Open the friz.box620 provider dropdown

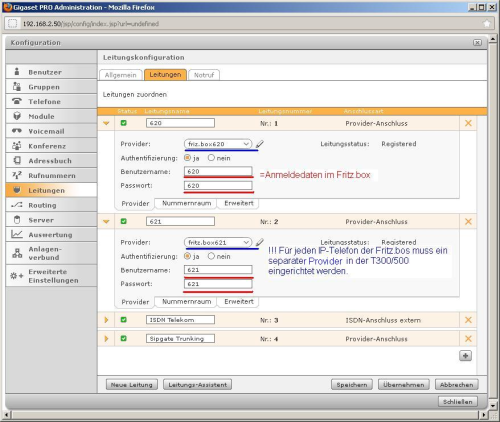218,144
